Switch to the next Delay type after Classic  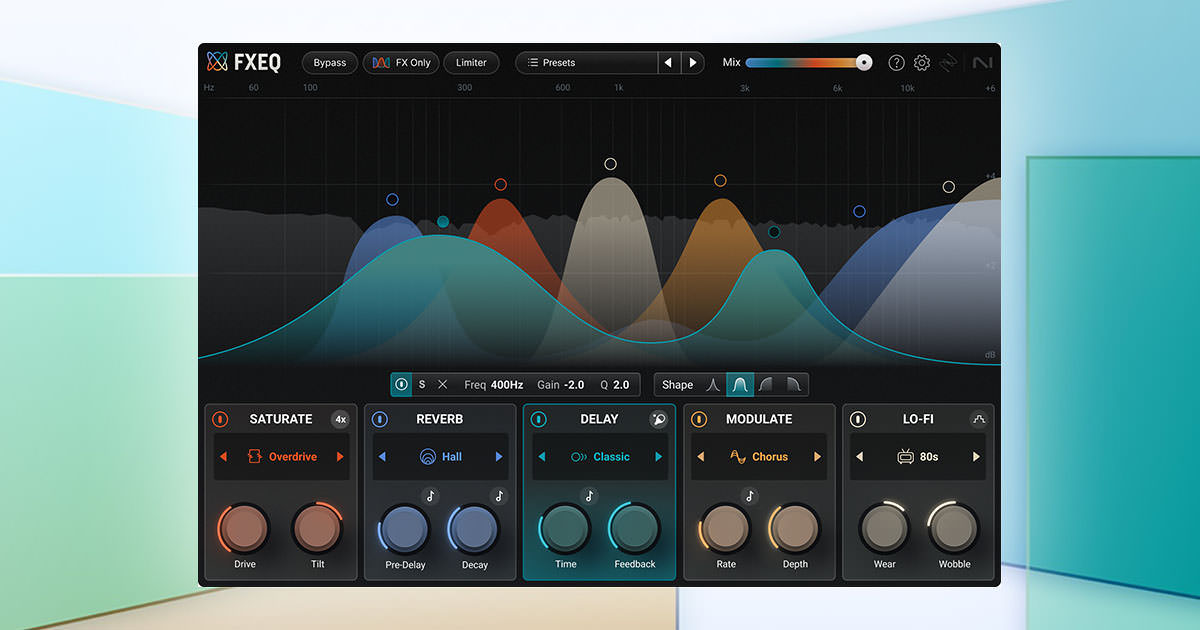pyautogui.click(x=658, y=457)
